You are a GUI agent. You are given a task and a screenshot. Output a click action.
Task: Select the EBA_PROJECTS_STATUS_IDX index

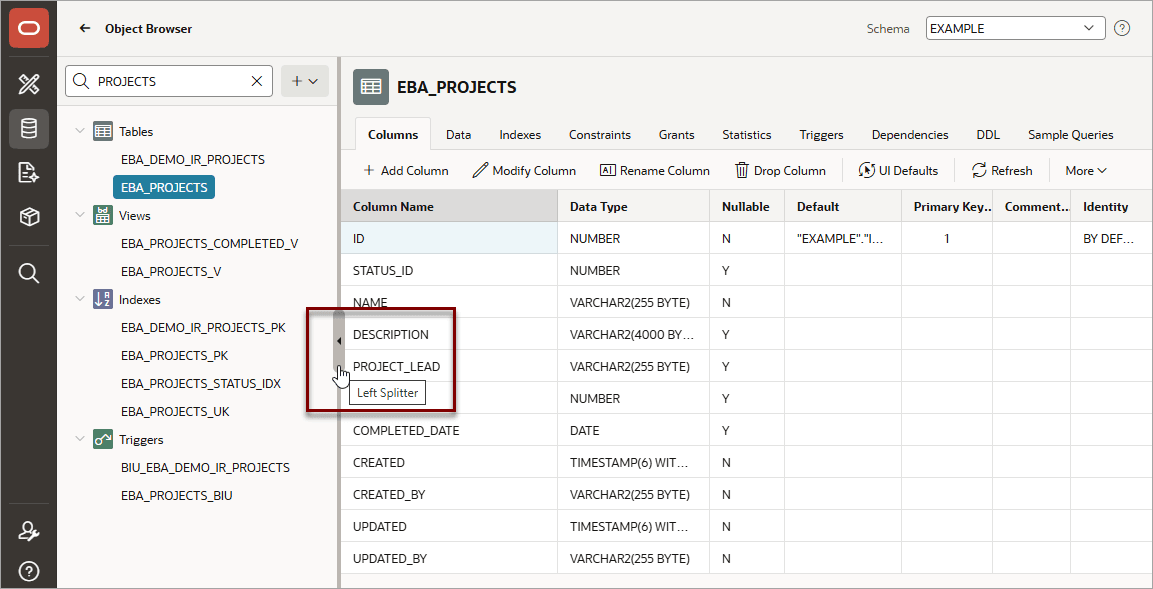point(201,384)
